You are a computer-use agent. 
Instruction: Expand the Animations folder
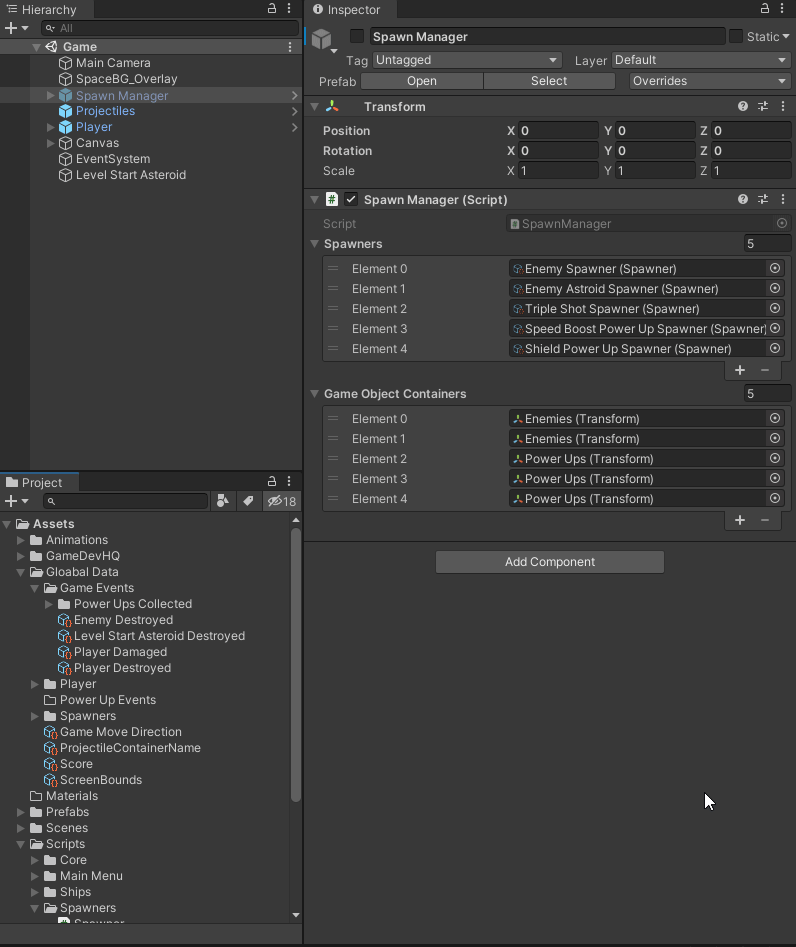[x=21, y=540]
